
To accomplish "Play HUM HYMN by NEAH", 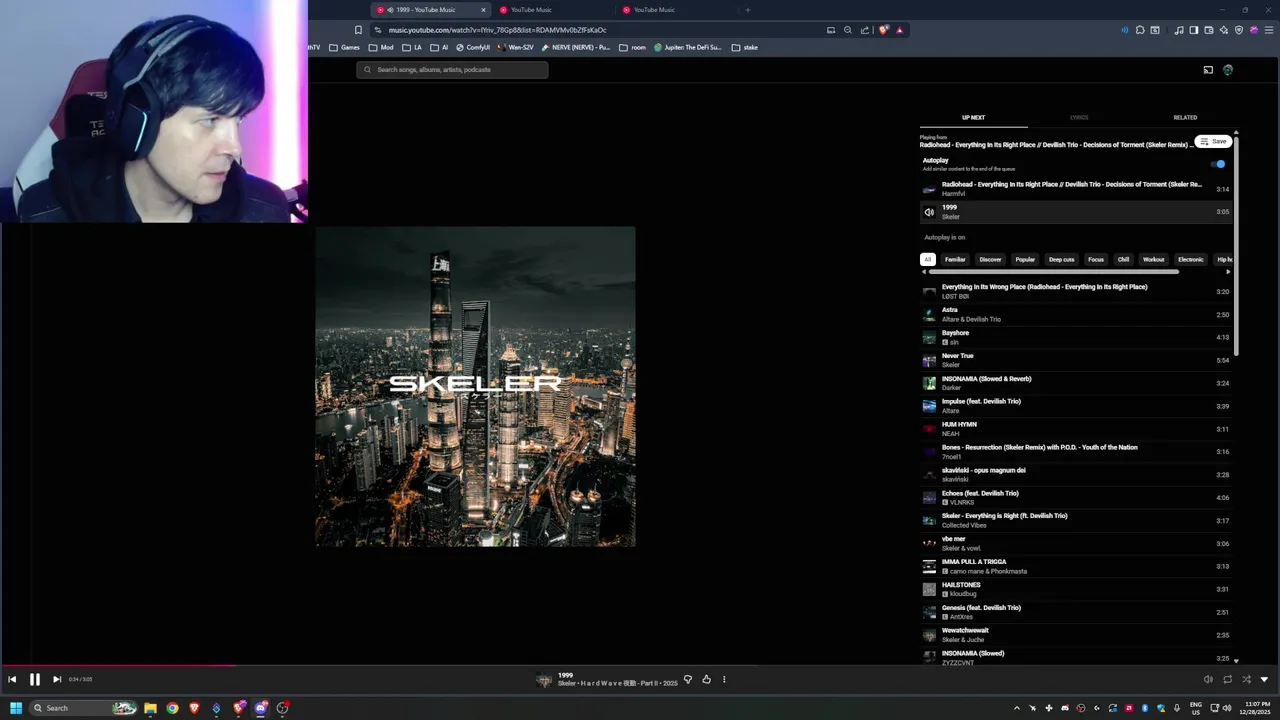I will point(1075,429).
